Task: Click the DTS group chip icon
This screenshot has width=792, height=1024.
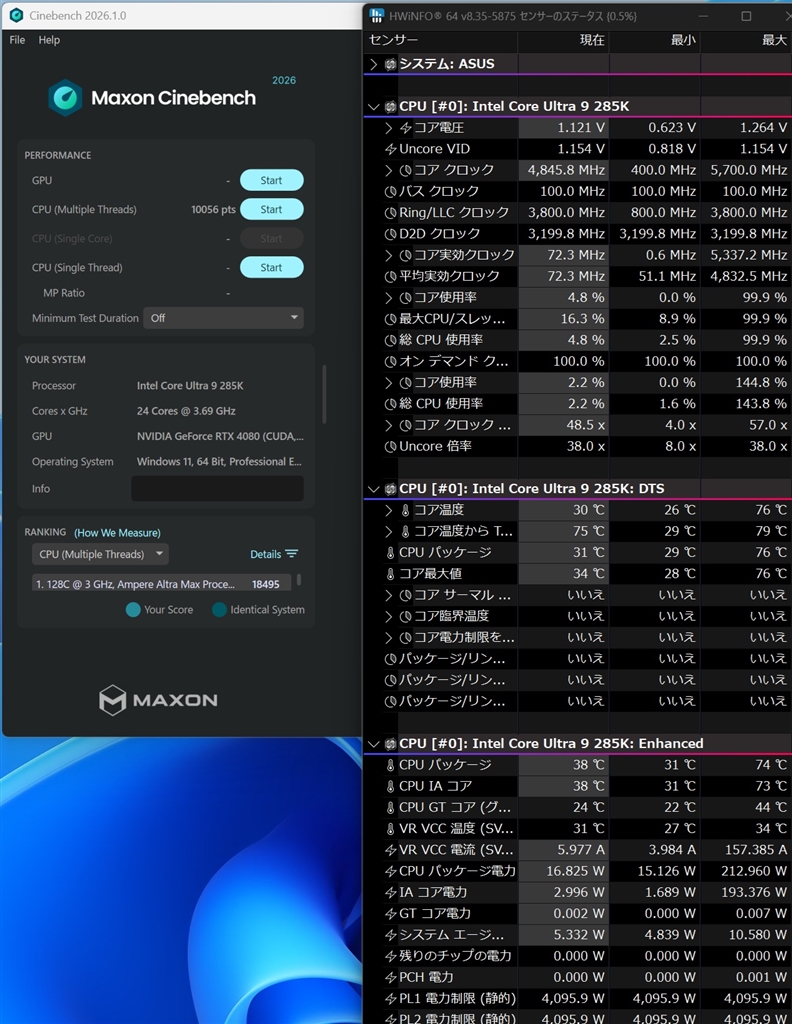Action: [x=390, y=489]
